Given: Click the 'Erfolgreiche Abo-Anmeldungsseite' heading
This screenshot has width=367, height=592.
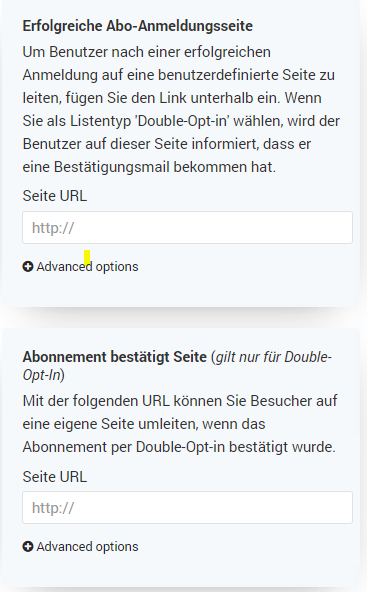Looking at the screenshot, I should 137,26.
